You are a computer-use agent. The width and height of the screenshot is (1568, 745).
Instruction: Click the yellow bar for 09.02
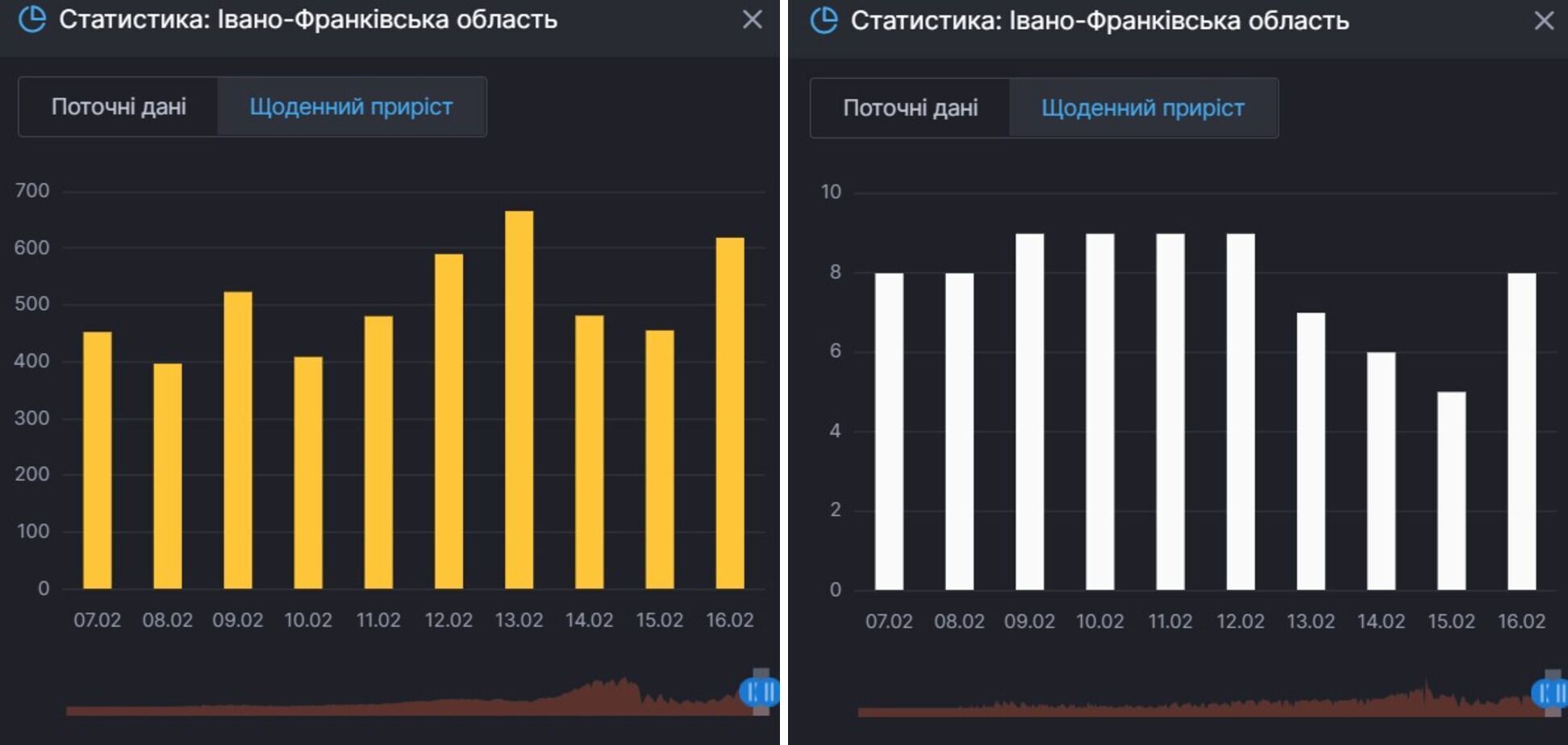click(238, 439)
